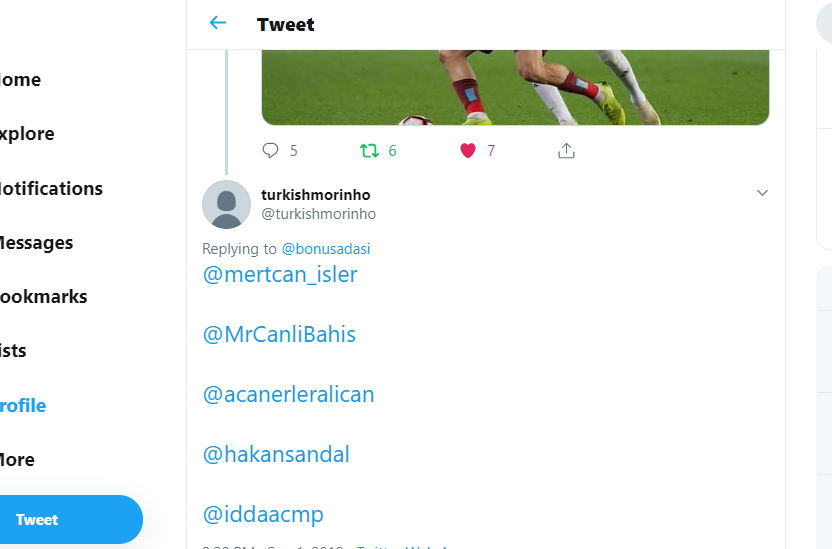Open Notifications in the sidebar

(x=51, y=188)
